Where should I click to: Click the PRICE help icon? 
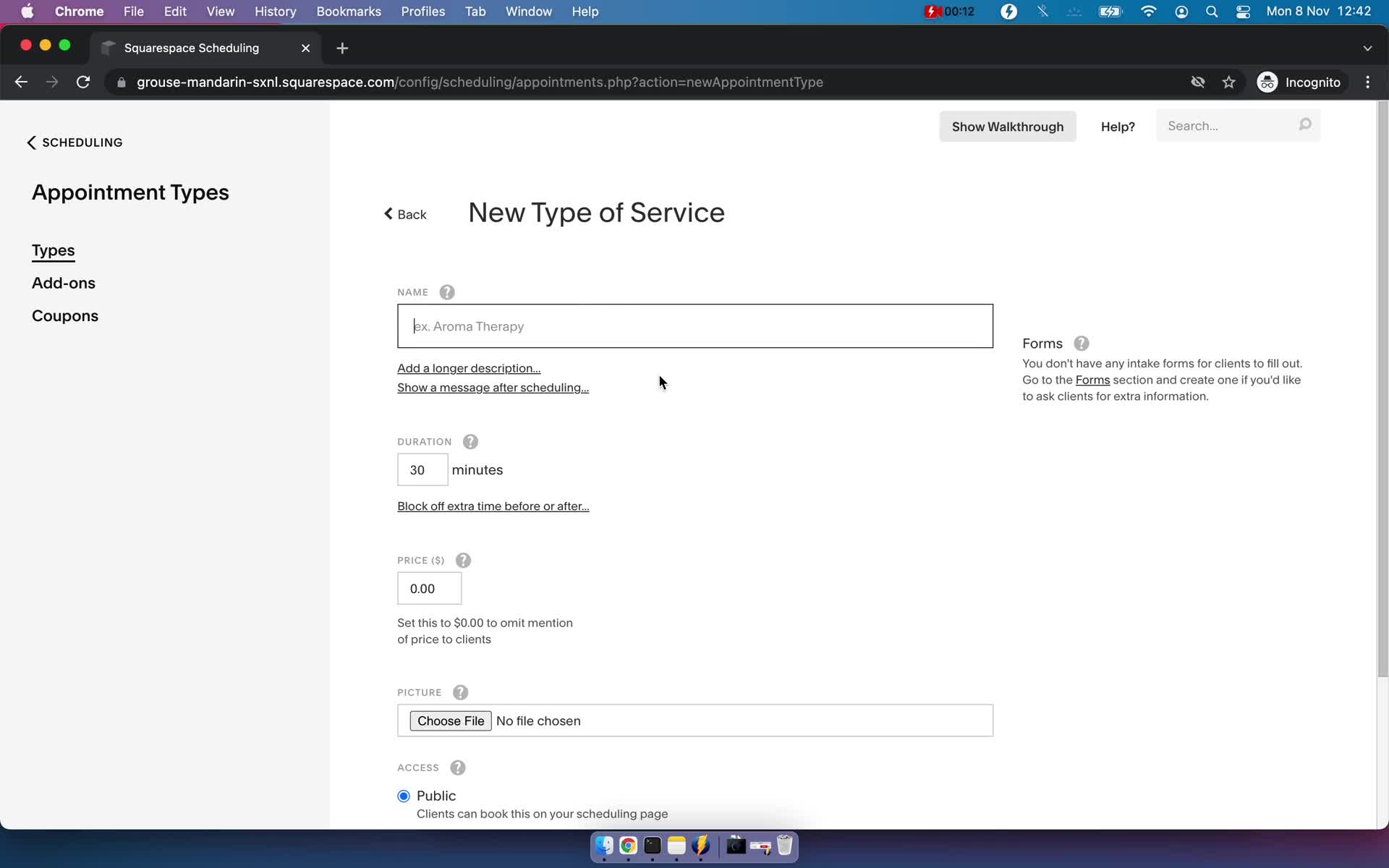(x=462, y=559)
